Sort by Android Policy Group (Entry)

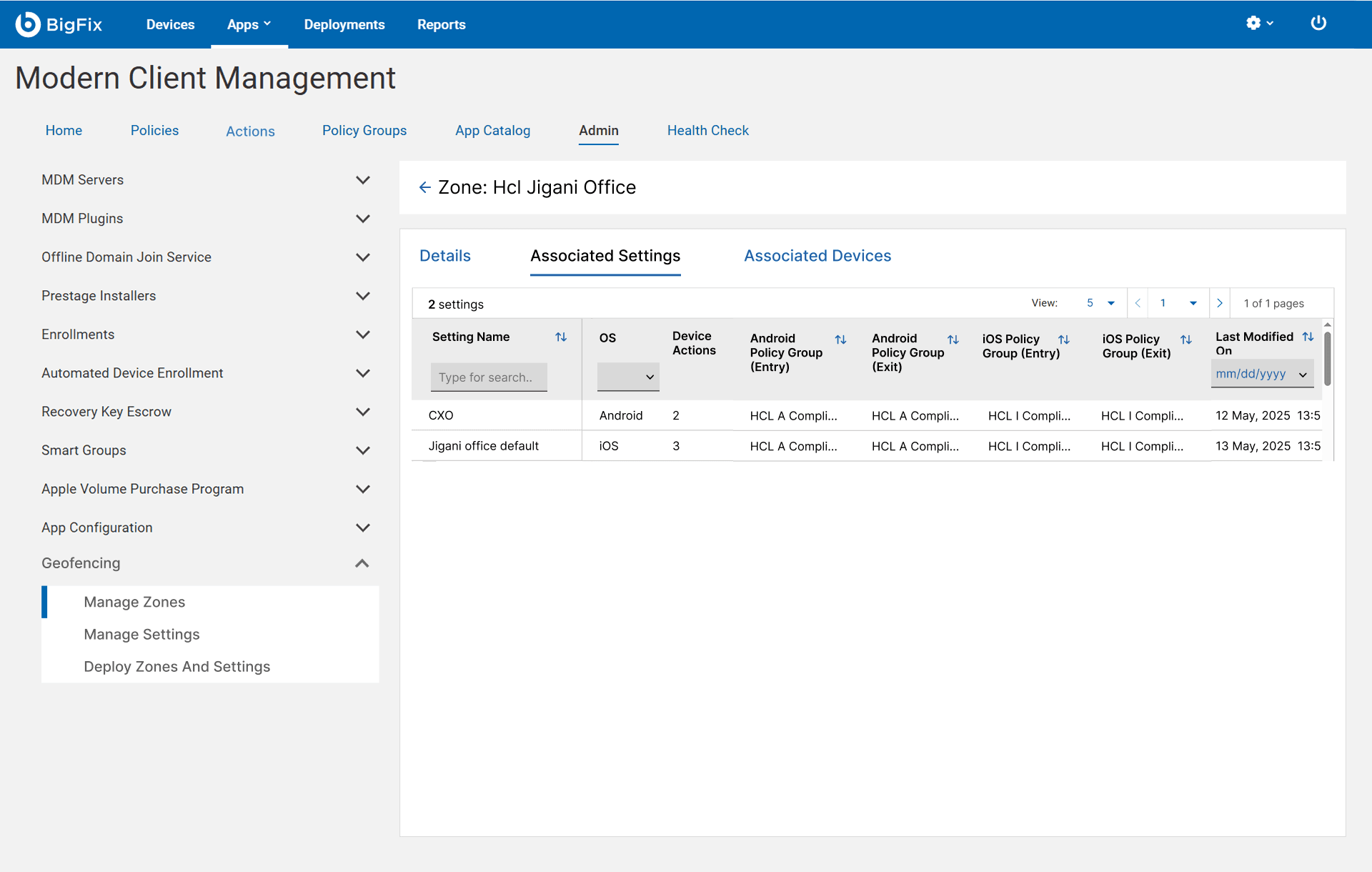click(840, 340)
